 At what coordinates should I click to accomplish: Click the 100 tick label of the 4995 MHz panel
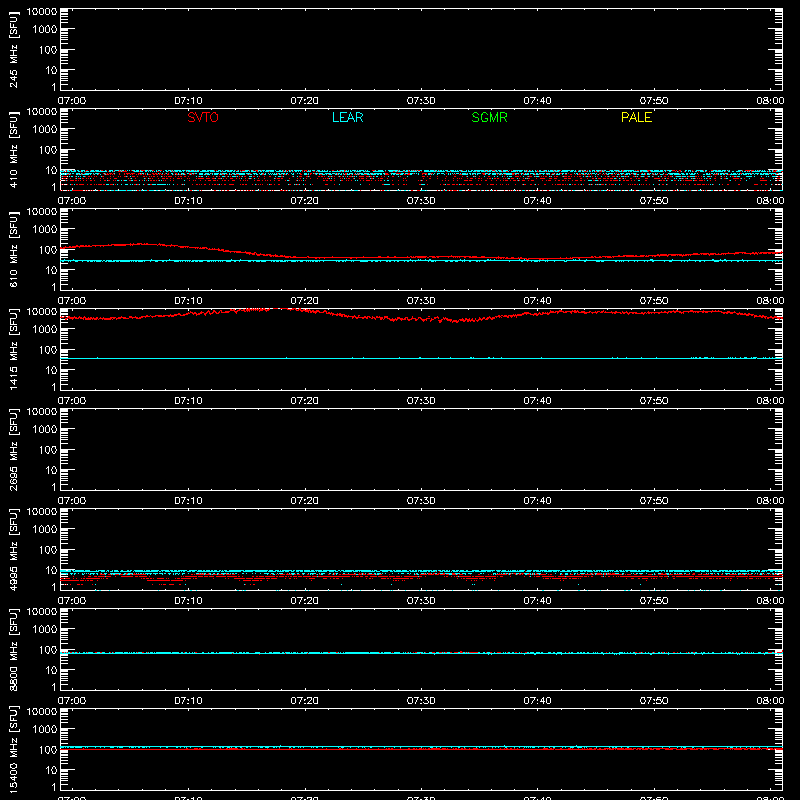[48, 550]
